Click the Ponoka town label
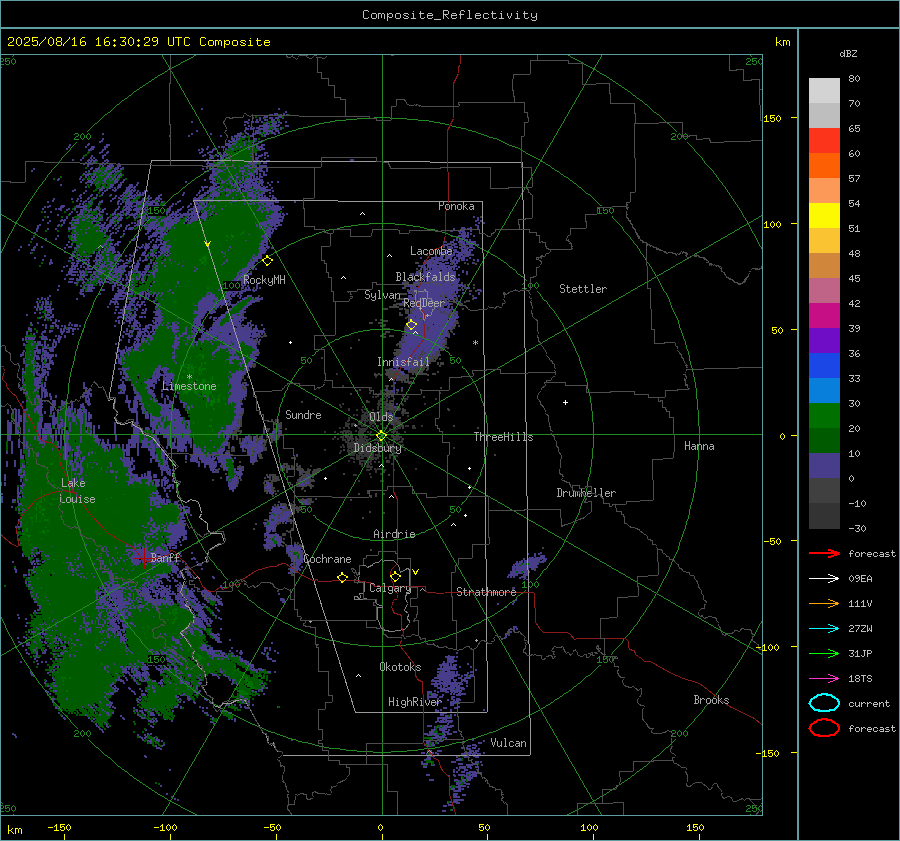The height and width of the screenshot is (841, 900). pos(456,206)
